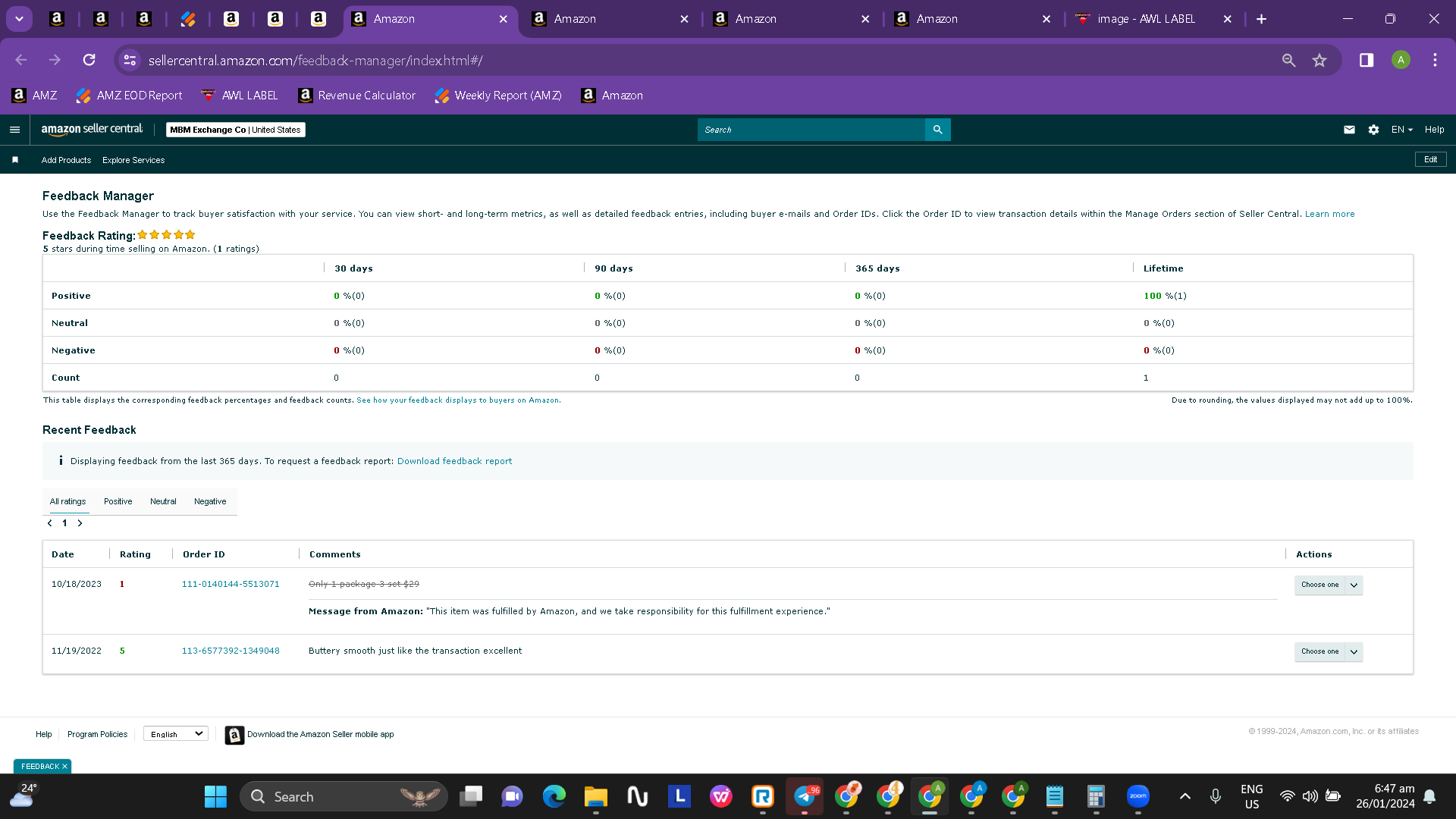Open the Calculator from taskbar
1456x819 pixels.
pyautogui.click(x=1097, y=796)
